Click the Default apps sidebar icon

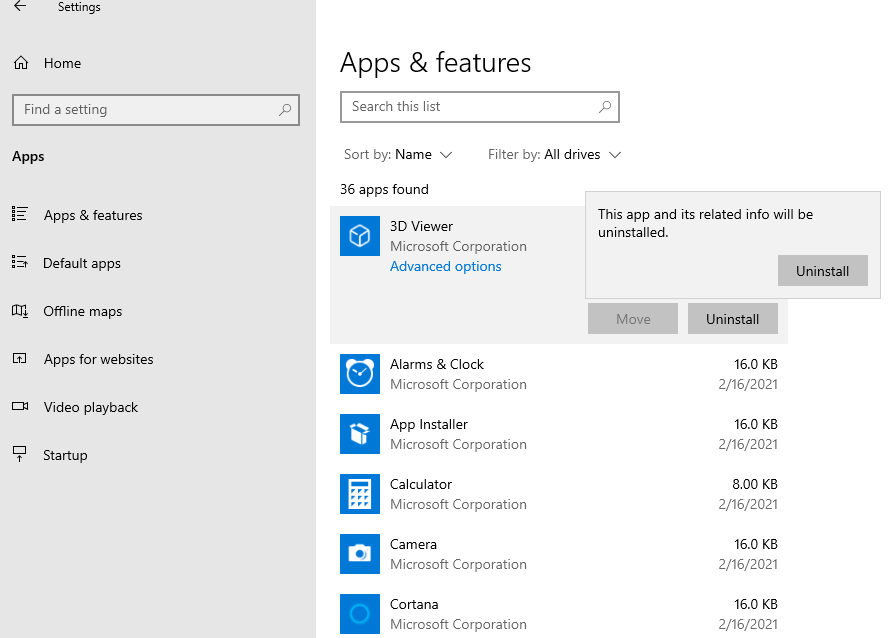19,262
